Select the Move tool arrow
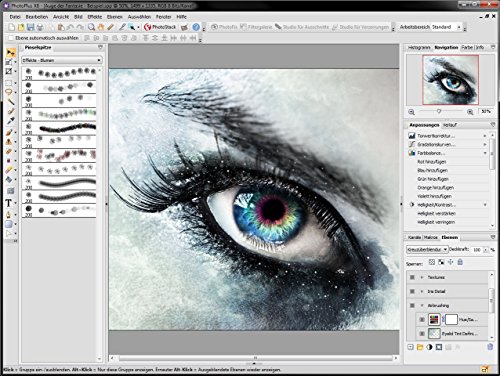This screenshot has height=376, width=500. pos(10,53)
